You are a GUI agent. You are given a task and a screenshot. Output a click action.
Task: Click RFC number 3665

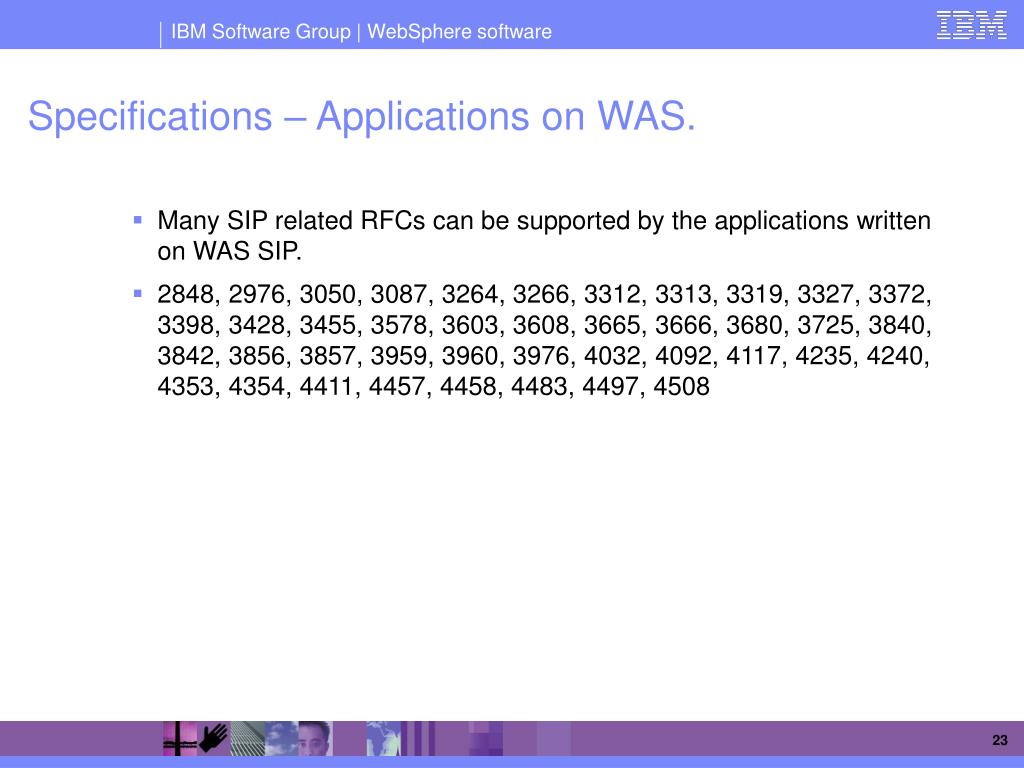[612, 325]
